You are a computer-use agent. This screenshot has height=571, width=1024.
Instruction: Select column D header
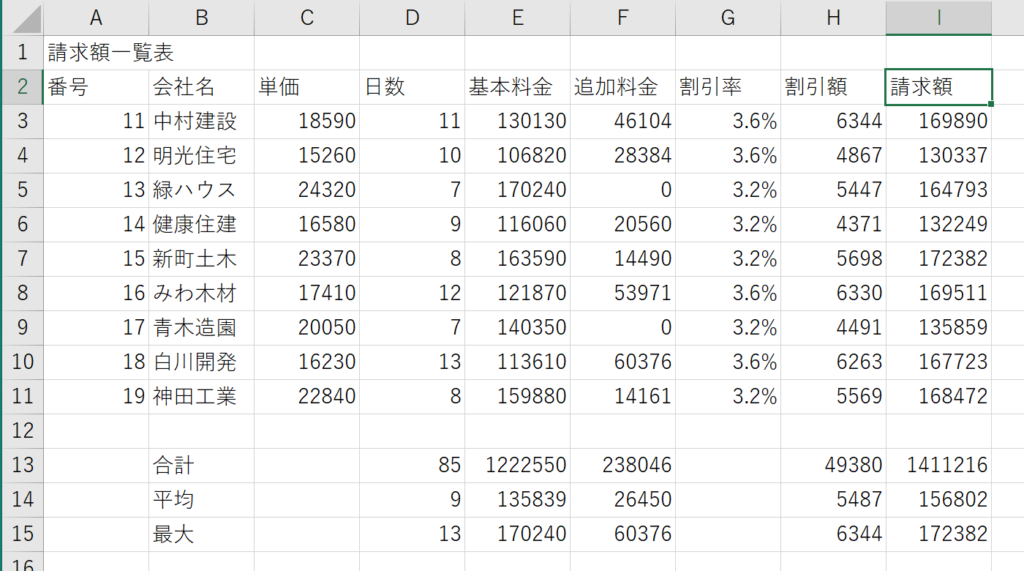[x=412, y=18]
